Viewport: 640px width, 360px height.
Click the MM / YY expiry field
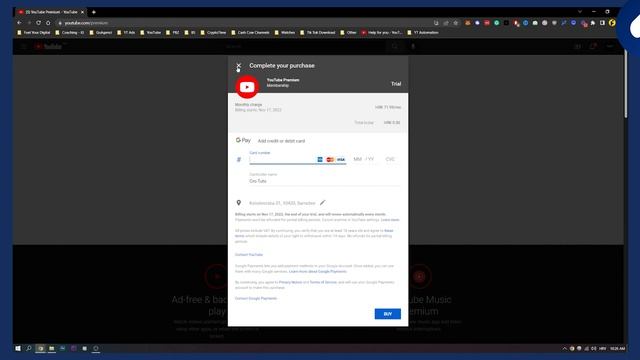click(363, 159)
